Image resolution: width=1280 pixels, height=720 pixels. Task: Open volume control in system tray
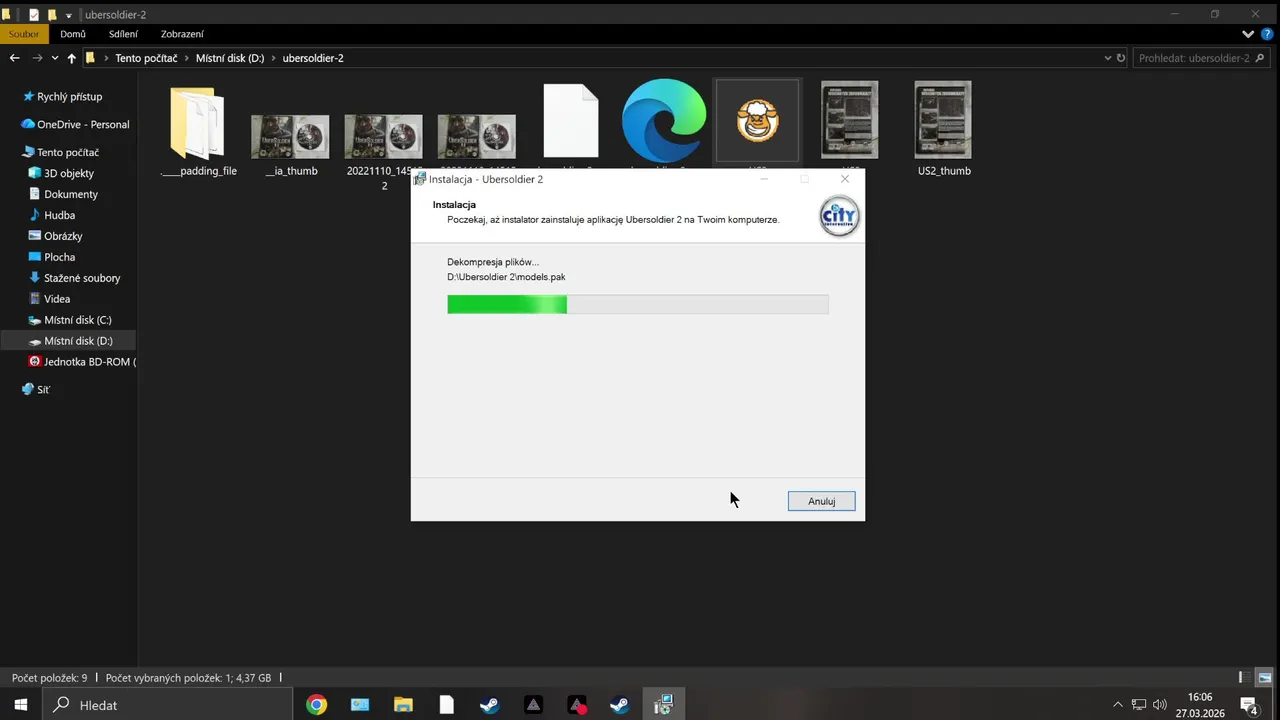(1160, 705)
